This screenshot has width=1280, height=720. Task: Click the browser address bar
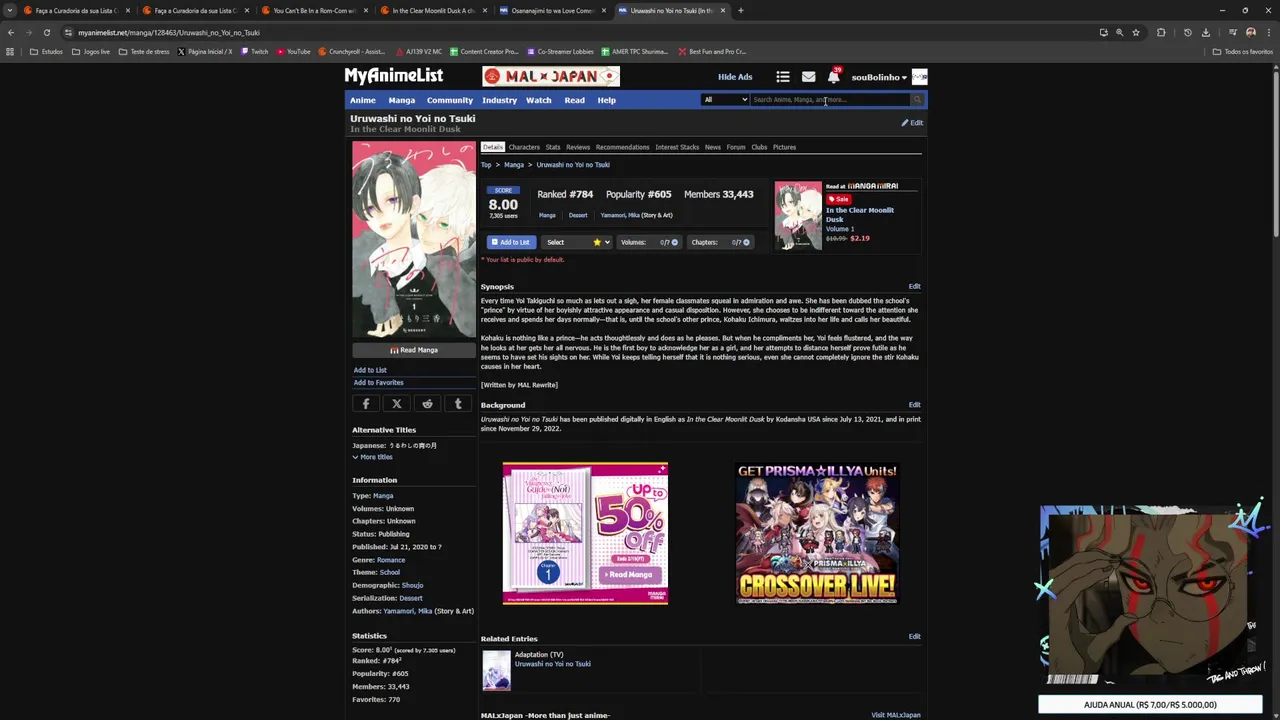tap(580, 32)
